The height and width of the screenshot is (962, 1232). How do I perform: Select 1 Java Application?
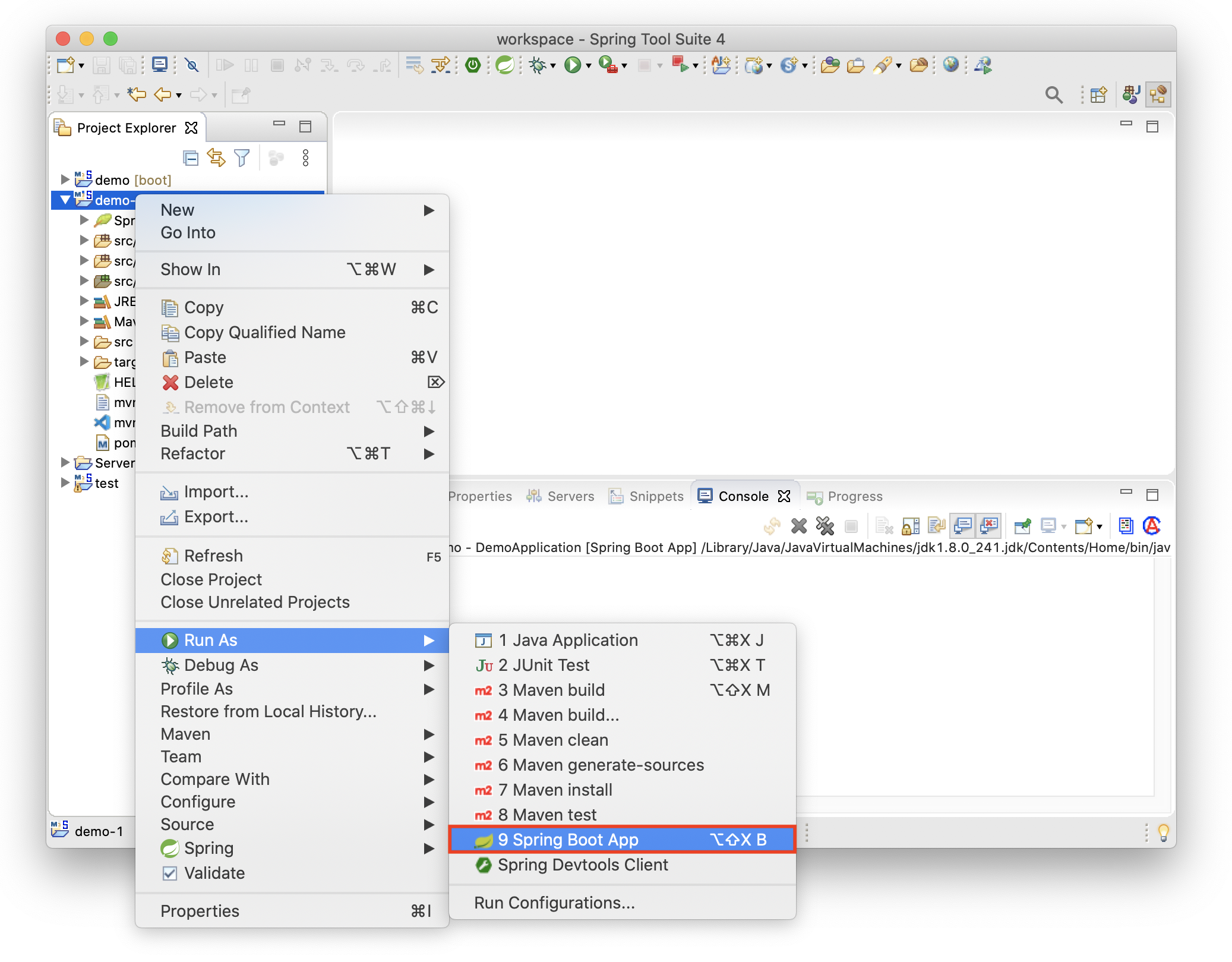point(622,640)
